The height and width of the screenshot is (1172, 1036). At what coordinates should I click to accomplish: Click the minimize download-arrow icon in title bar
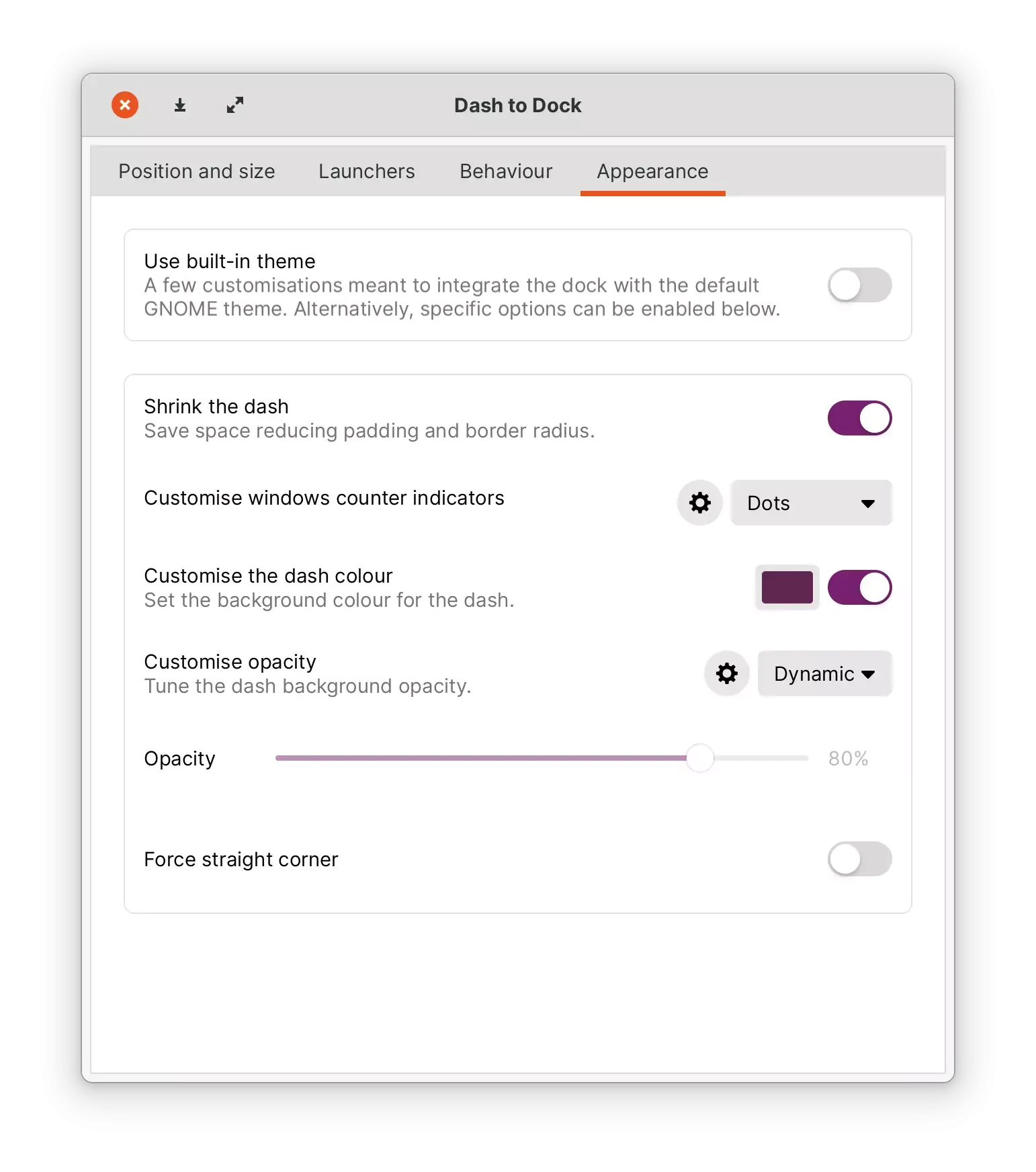point(179,106)
